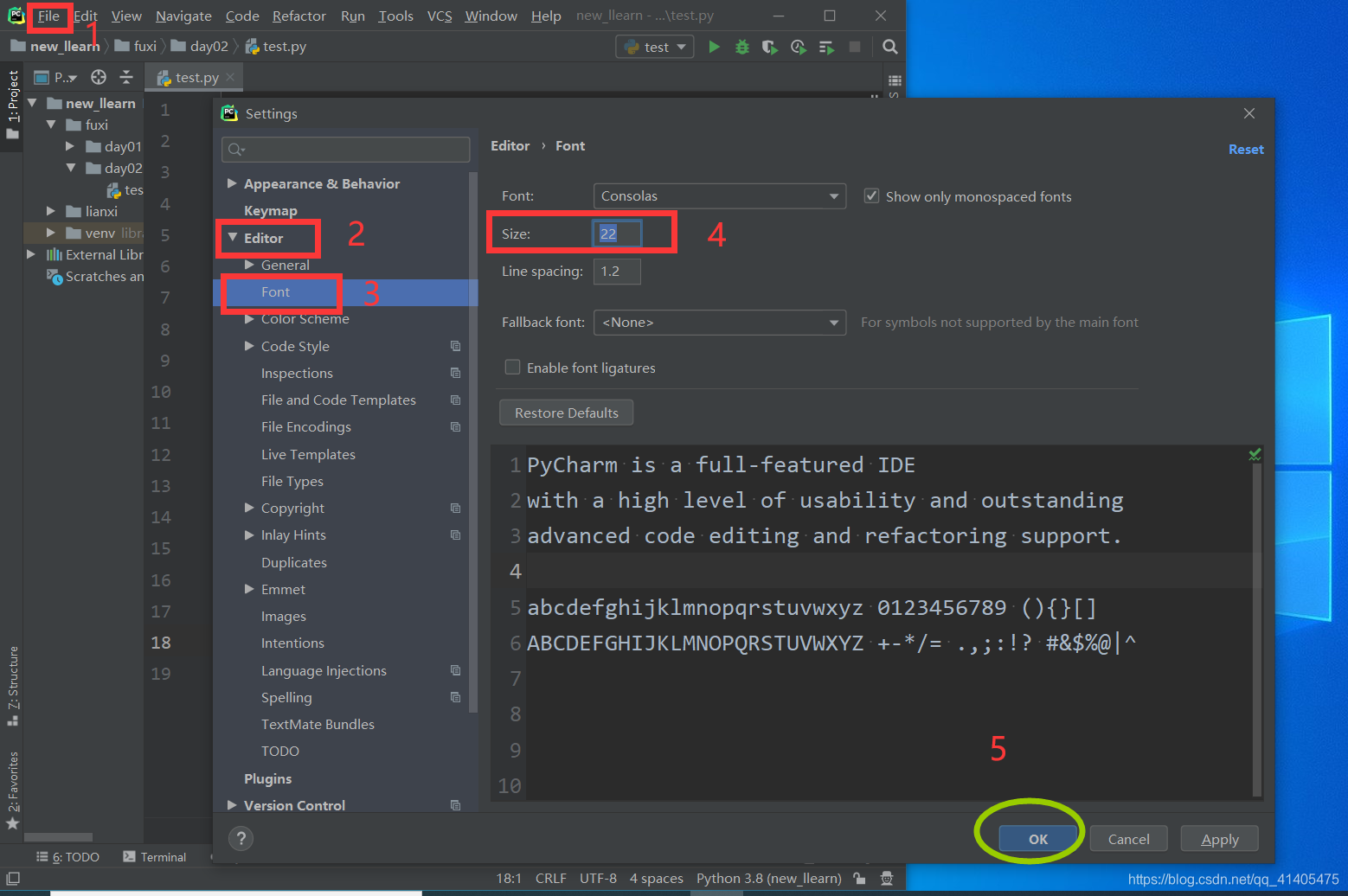Toggle tool window quick access icon bottom-left
This screenshot has height=896, width=1348.
[13, 878]
